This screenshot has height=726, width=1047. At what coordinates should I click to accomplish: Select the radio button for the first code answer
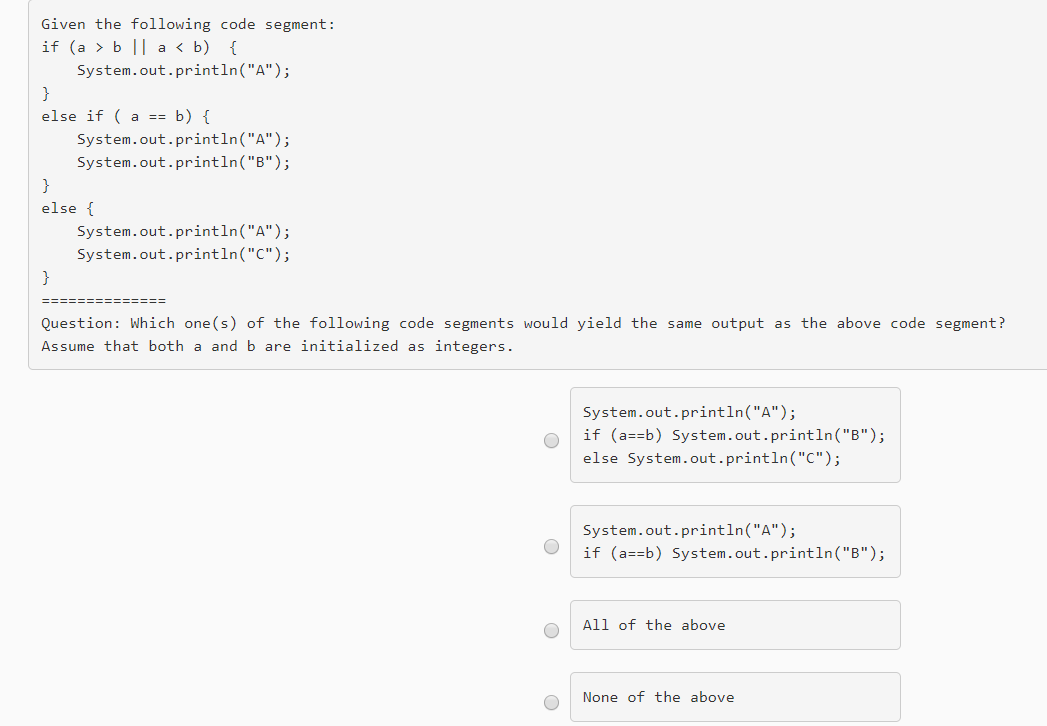pyautogui.click(x=551, y=440)
